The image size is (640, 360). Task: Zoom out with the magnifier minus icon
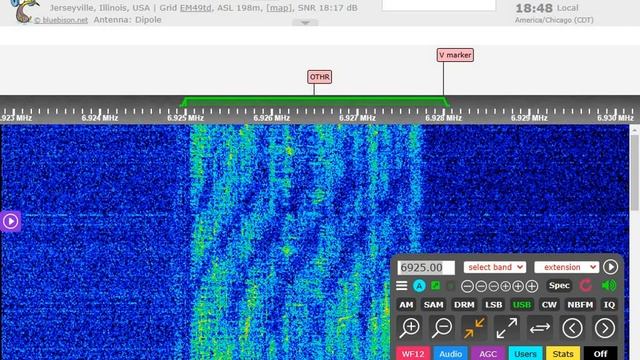coord(442,328)
